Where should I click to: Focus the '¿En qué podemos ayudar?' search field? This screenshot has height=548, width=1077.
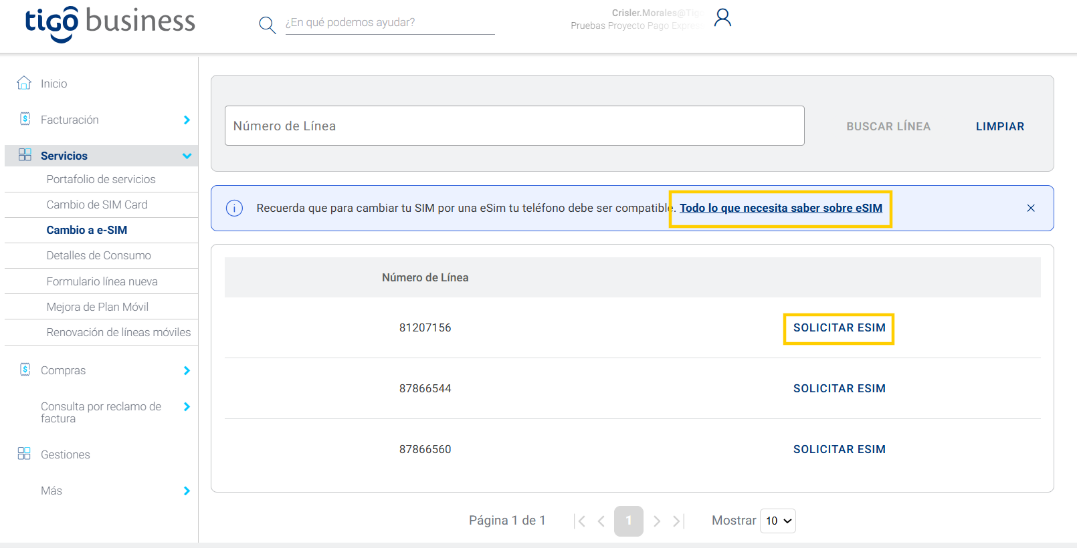pos(390,23)
